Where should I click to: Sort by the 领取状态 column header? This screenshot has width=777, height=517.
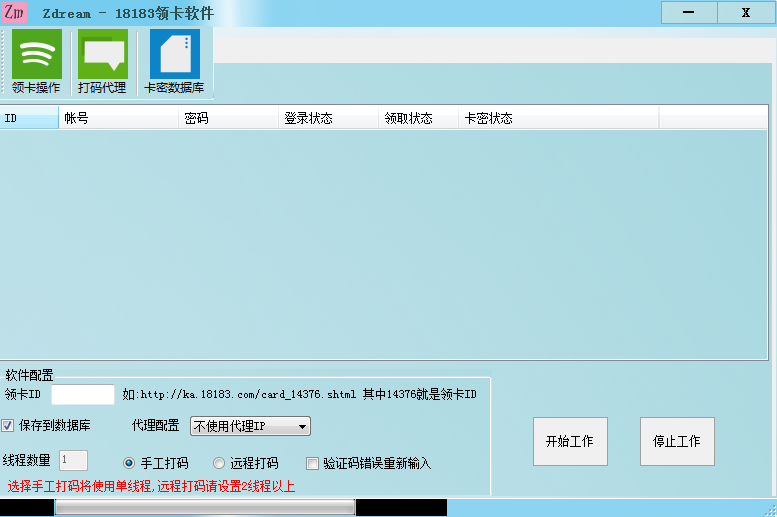pos(419,118)
